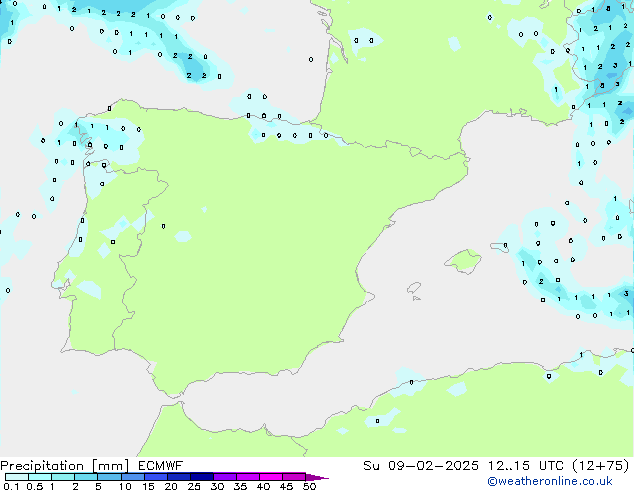
Task: Click the '[mm]' unit label
Action: [x=110, y=466]
